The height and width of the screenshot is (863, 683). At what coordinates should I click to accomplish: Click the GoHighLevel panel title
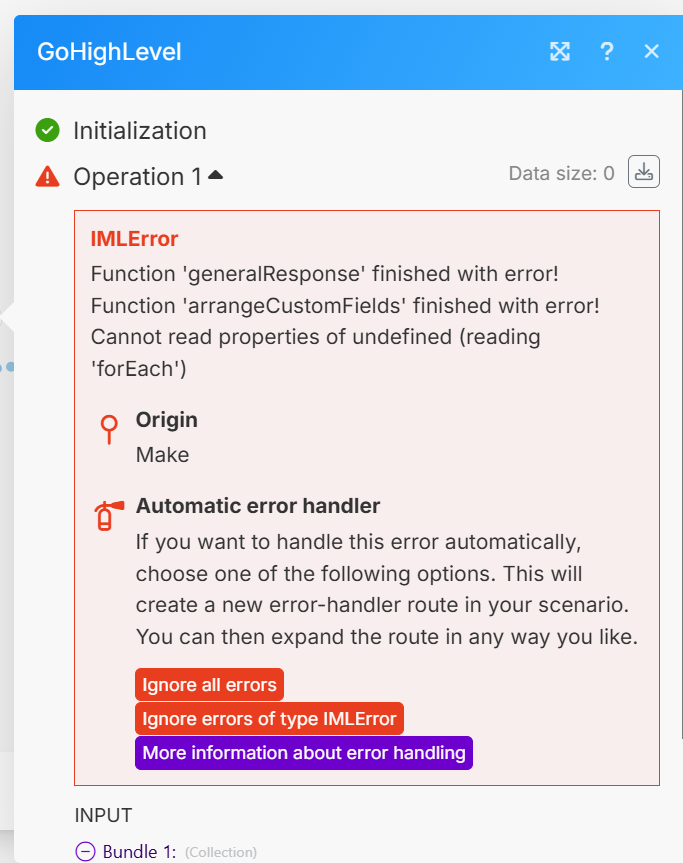point(109,52)
